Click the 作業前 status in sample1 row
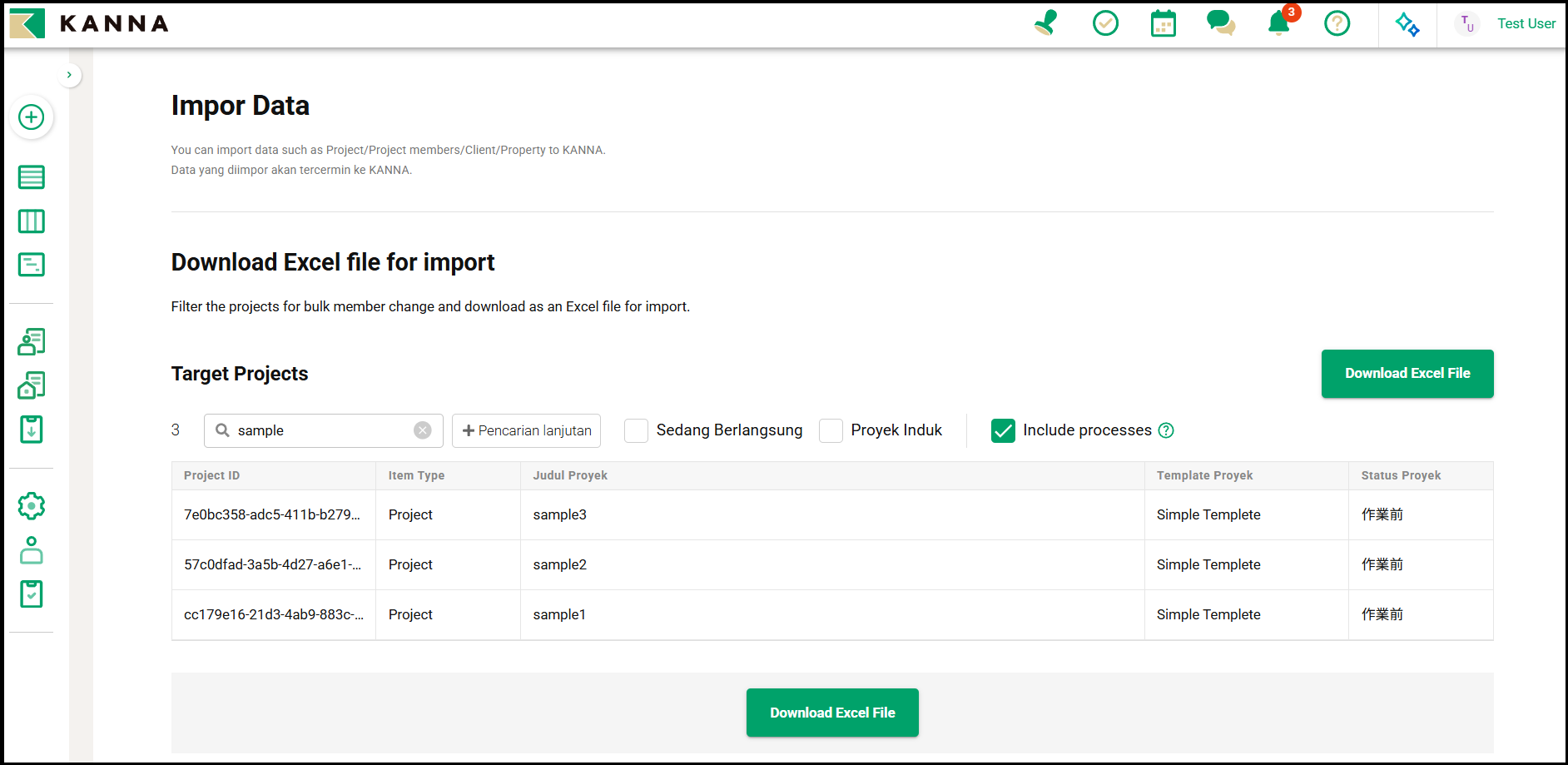Viewport: 1568px width, 765px height. coord(1382,614)
